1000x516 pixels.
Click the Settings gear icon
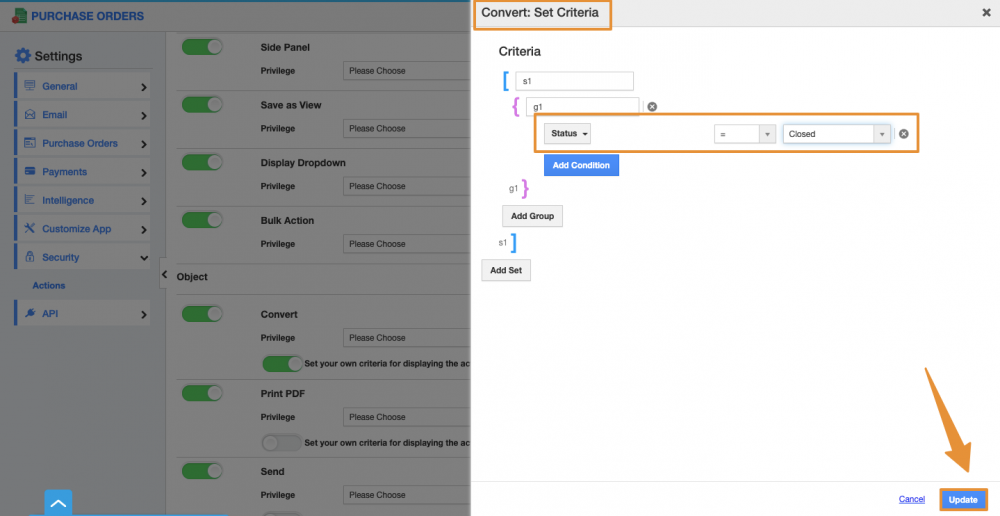click(23, 56)
